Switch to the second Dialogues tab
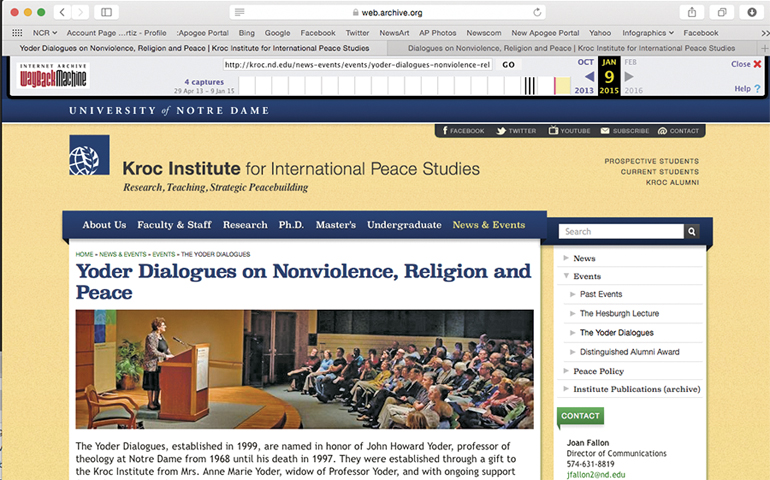This screenshot has width=770, height=480. [x=572, y=48]
